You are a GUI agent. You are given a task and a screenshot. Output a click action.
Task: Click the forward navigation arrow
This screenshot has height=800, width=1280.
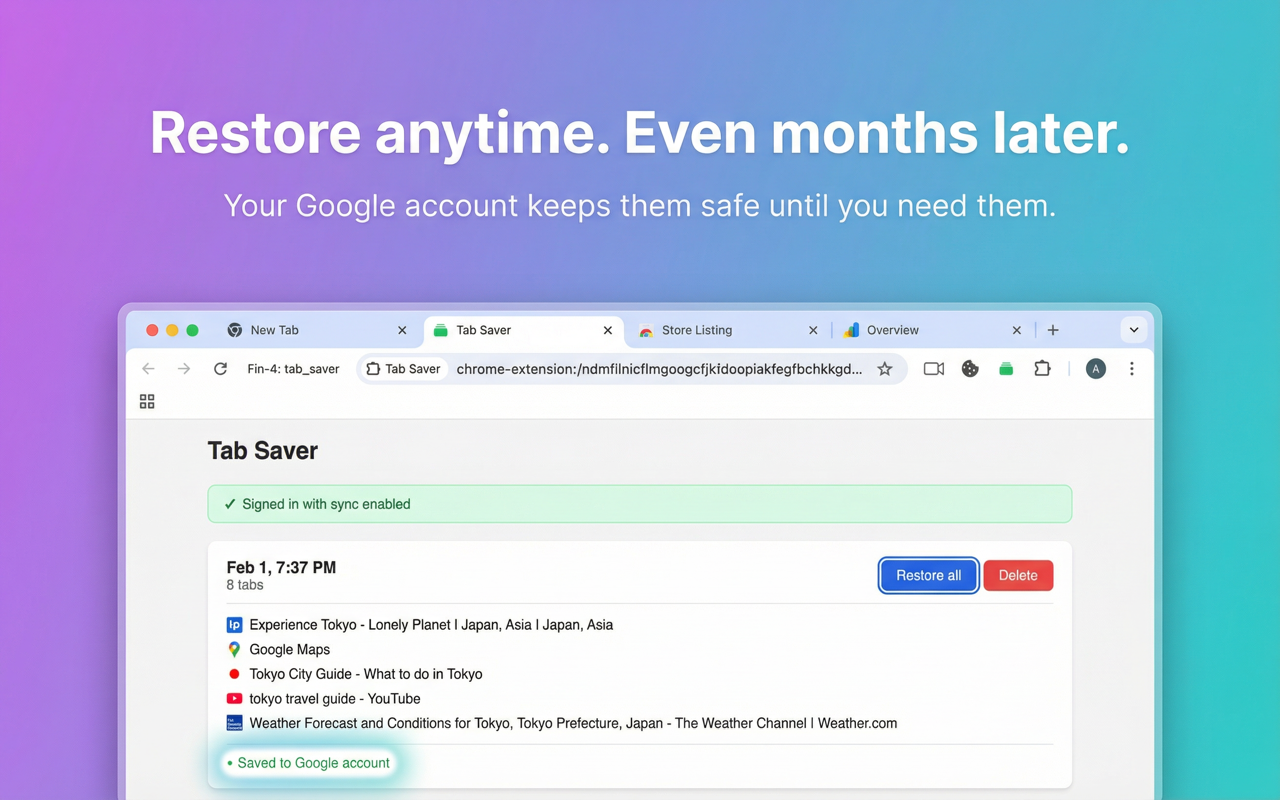pyautogui.click(x=184, y=368)
